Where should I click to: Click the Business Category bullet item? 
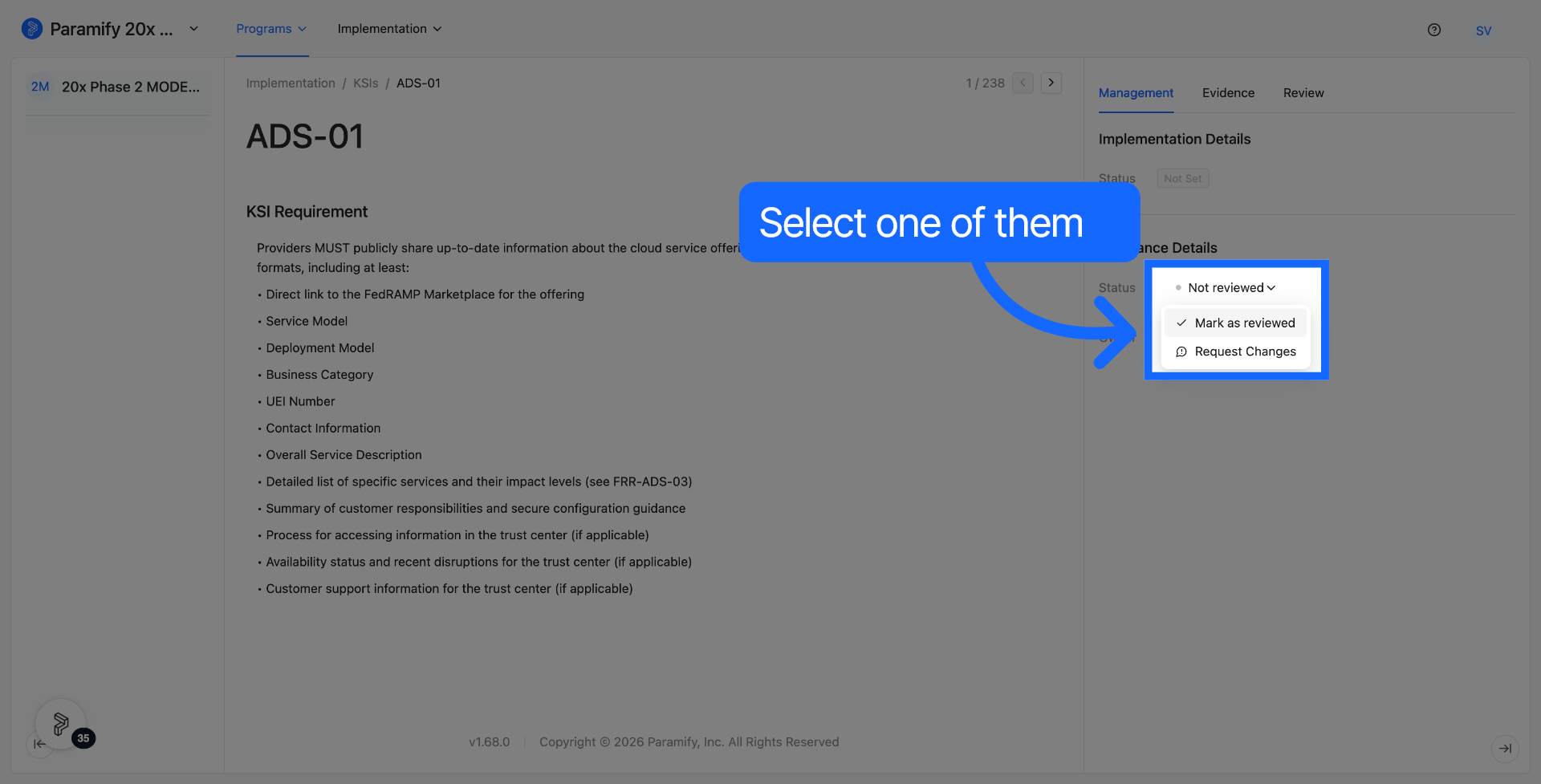pyautogui.click(x=319, y=375)
